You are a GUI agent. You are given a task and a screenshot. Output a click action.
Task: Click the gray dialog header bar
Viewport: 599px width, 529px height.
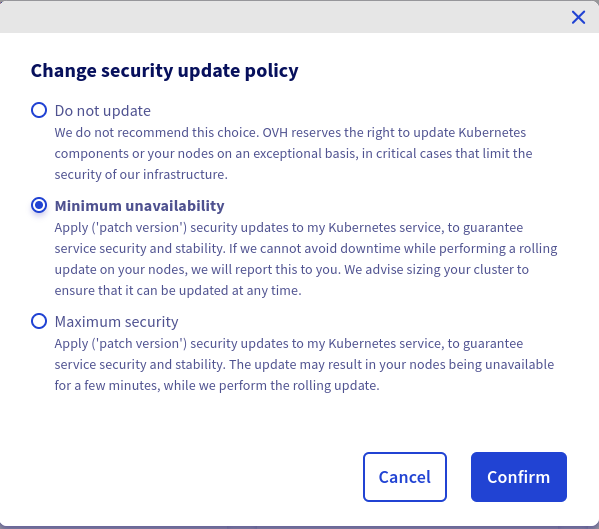(x=300, y=16)
